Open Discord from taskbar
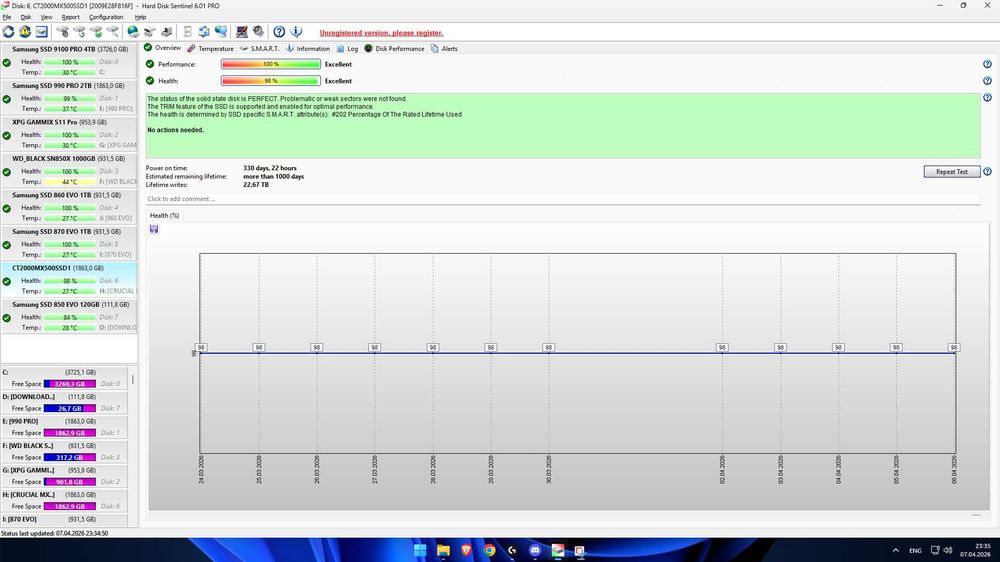Screen dimensions: 1000x562 (x=535, y=550)
